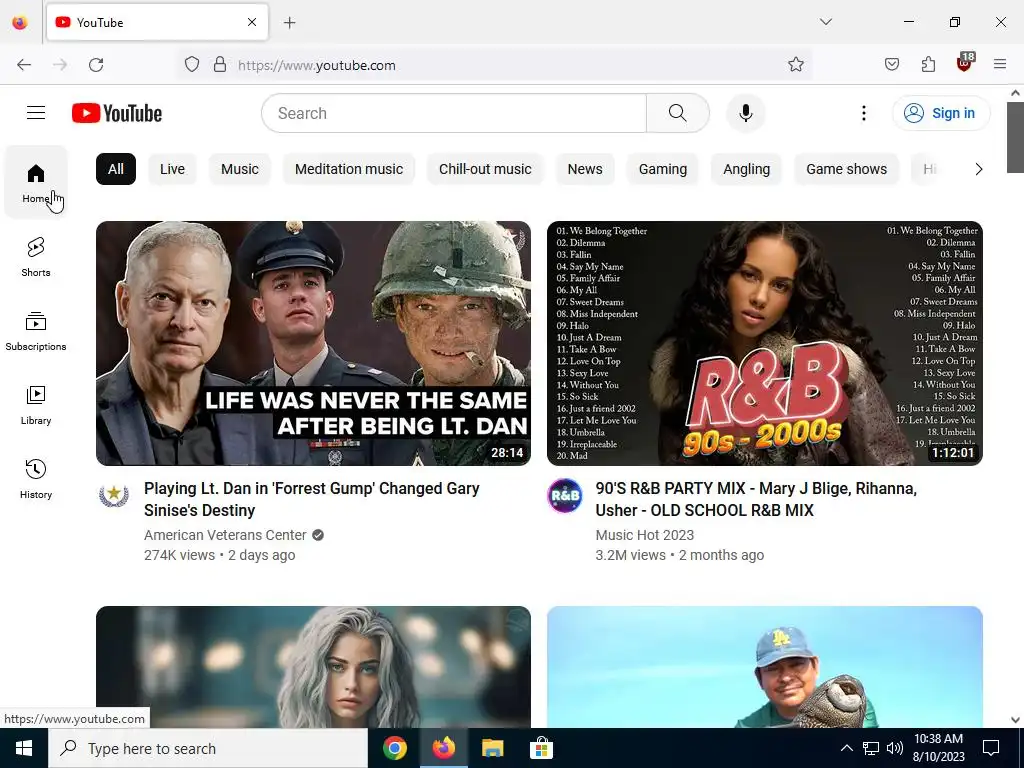Screen dimensions: 1024x768
Task: Open the notification center
Action: pos(991,748)
